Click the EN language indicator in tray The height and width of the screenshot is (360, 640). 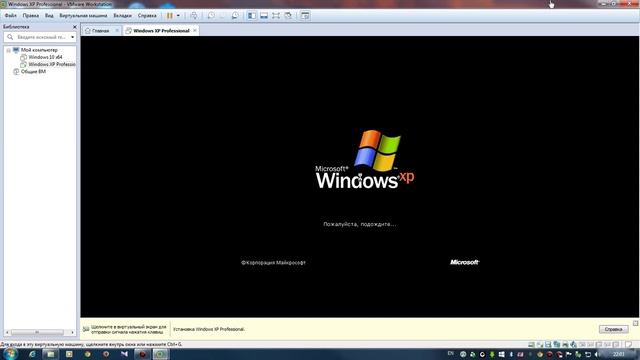pos(451,353)
